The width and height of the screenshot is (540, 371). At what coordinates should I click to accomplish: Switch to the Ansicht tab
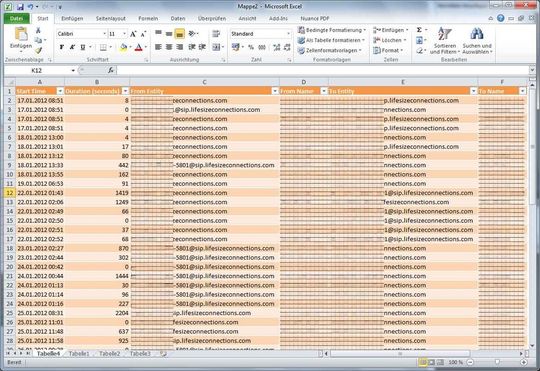pyautogui.click(x=247, y=19)
